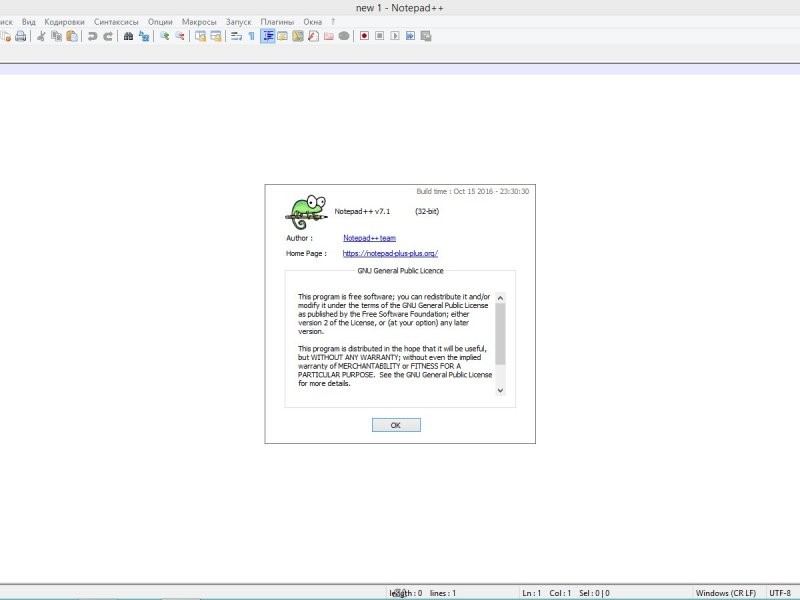The height and width of the screenshot is (600, 800).
Task: Click the license scrollbar thumb
Action: click(x=501, y=334)
